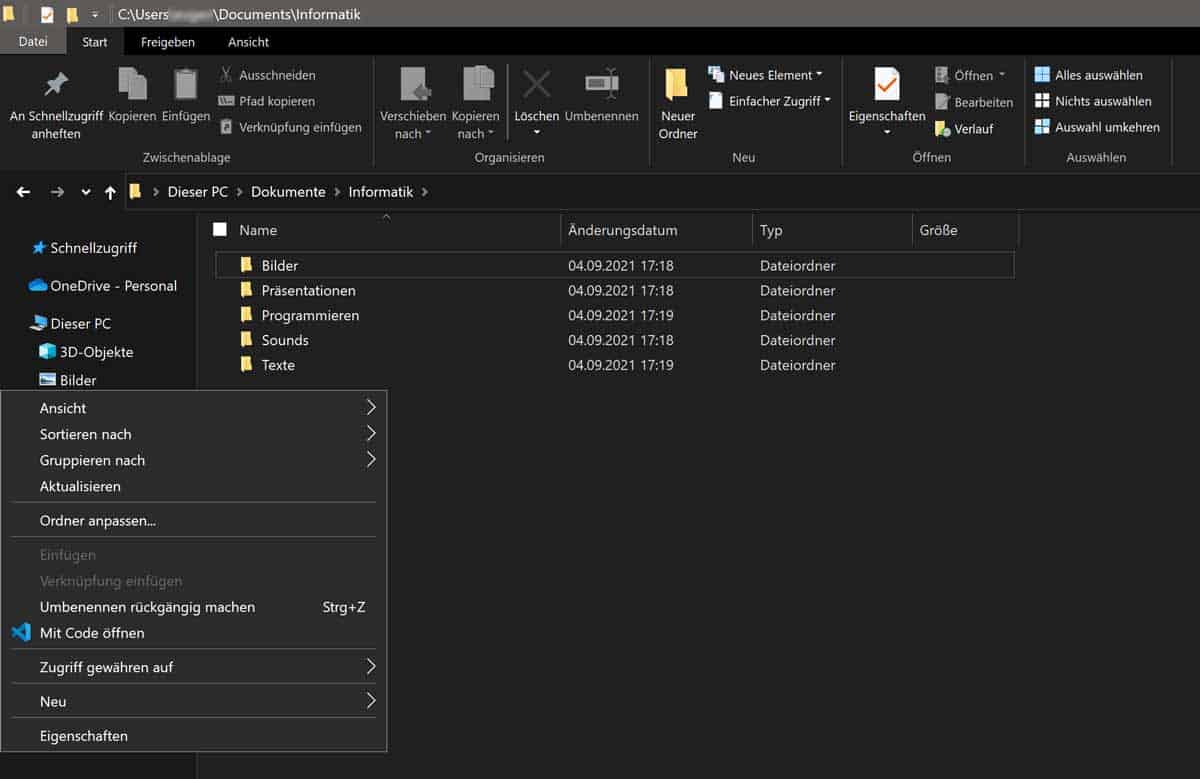Click the 'Eigenschaften' checkmark icon in ribbon
This screenshot has height=779, width=1200.
pos(886,85)
